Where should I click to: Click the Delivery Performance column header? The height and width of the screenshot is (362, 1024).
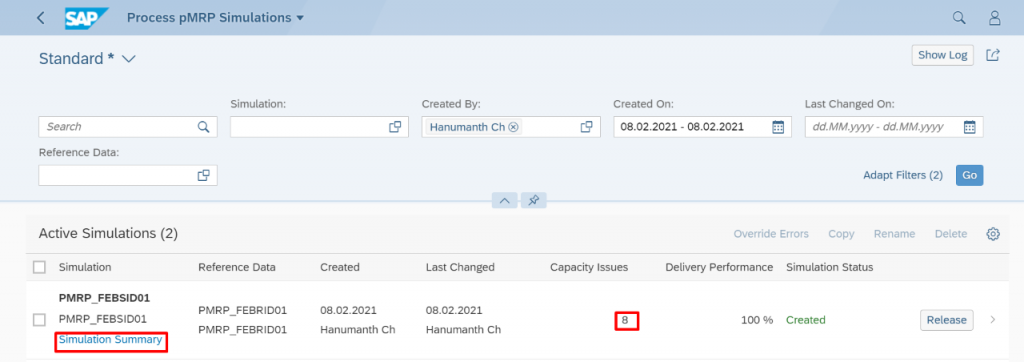click(x=719, y=267)
